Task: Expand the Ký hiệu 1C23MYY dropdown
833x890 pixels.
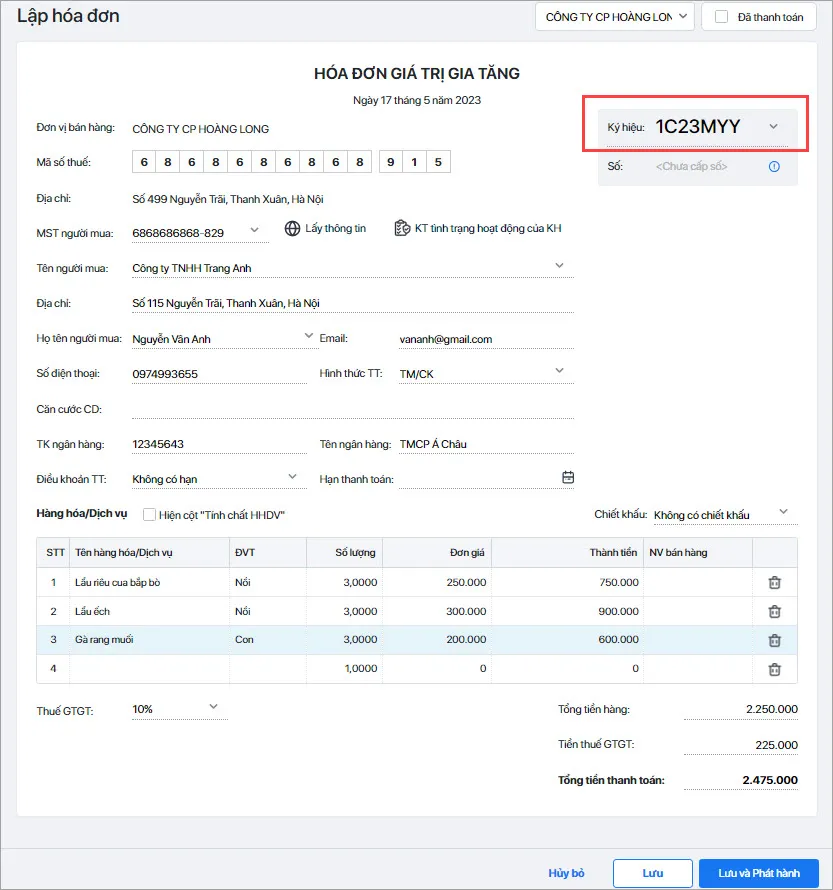Action: pyautogui.click(x=773, y=127)
